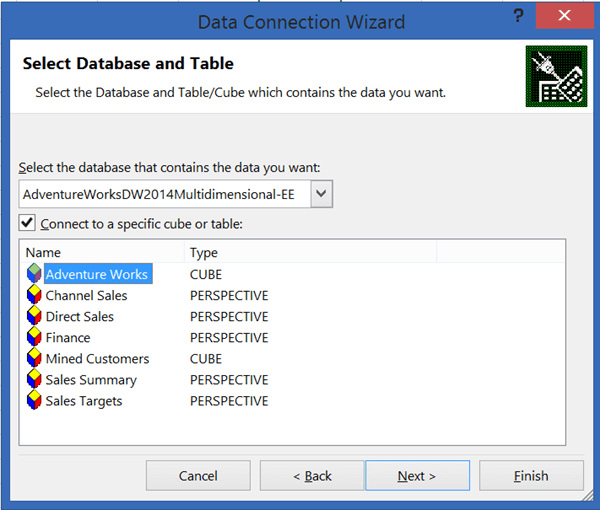Click the Channel Sales perspective icon

[x=34, y=295]
